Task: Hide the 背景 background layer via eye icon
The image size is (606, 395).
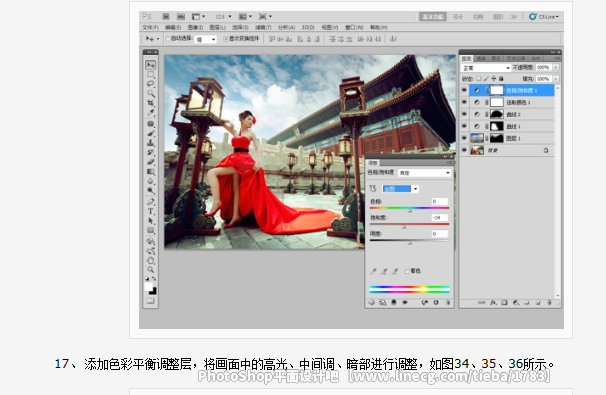Action: click(x=464, y=150)
